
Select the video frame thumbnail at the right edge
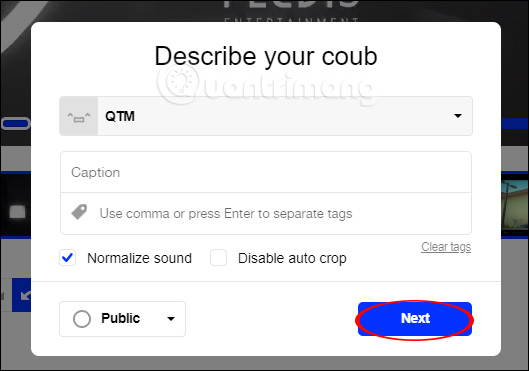point(514,206)
